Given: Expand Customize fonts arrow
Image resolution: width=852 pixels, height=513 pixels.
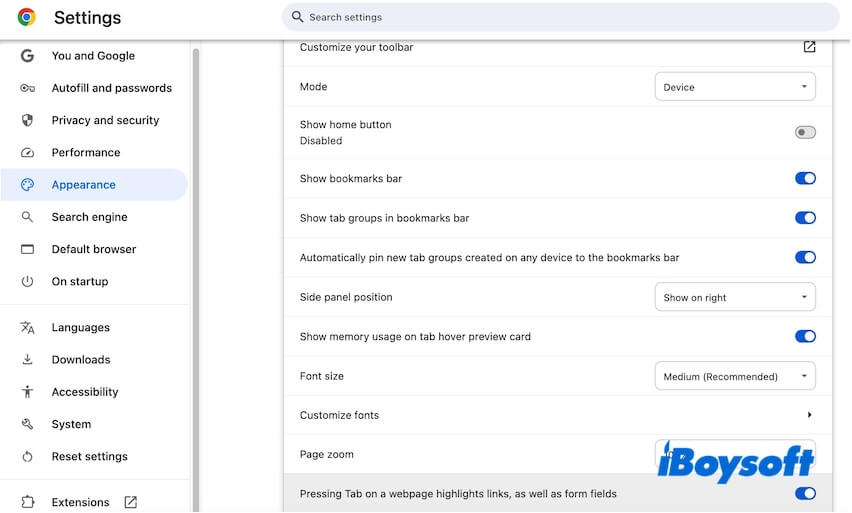Looking at the screenshot, I should pos(809,415).
